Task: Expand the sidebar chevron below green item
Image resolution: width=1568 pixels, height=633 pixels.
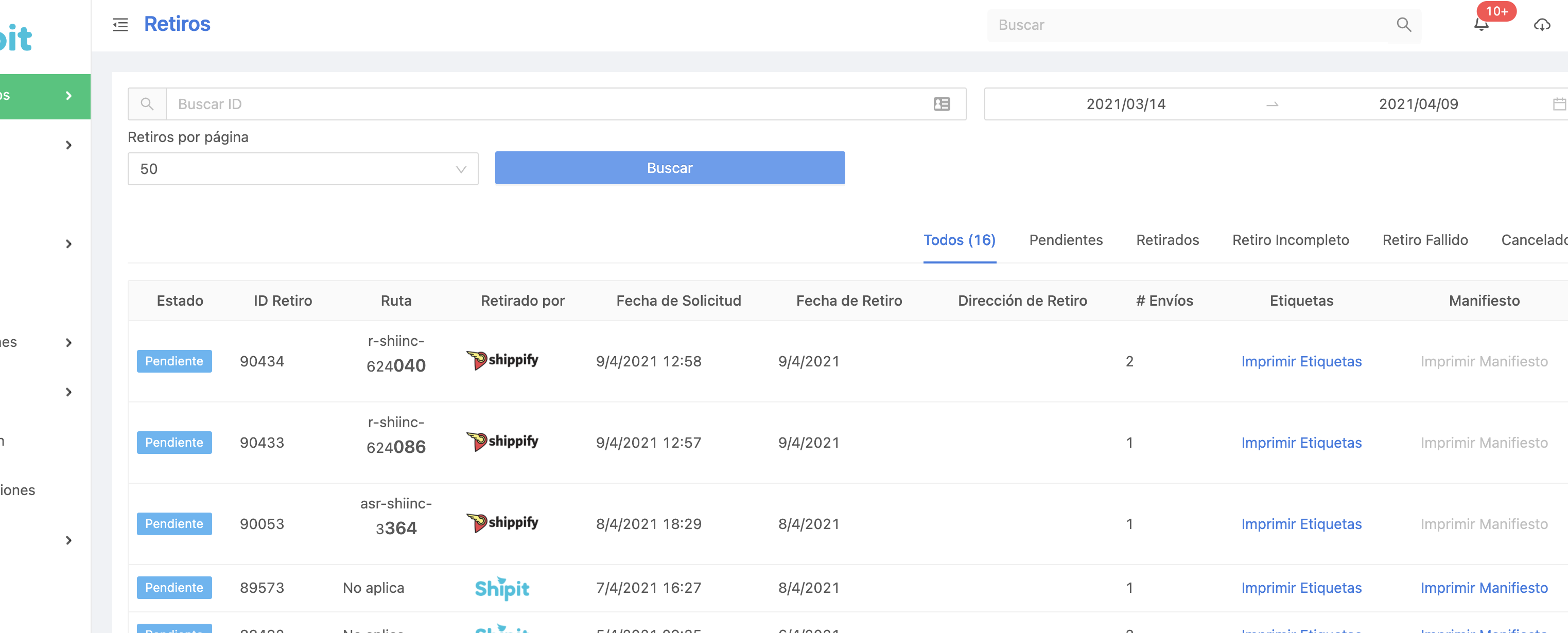Action: click(x=69, y=145)
